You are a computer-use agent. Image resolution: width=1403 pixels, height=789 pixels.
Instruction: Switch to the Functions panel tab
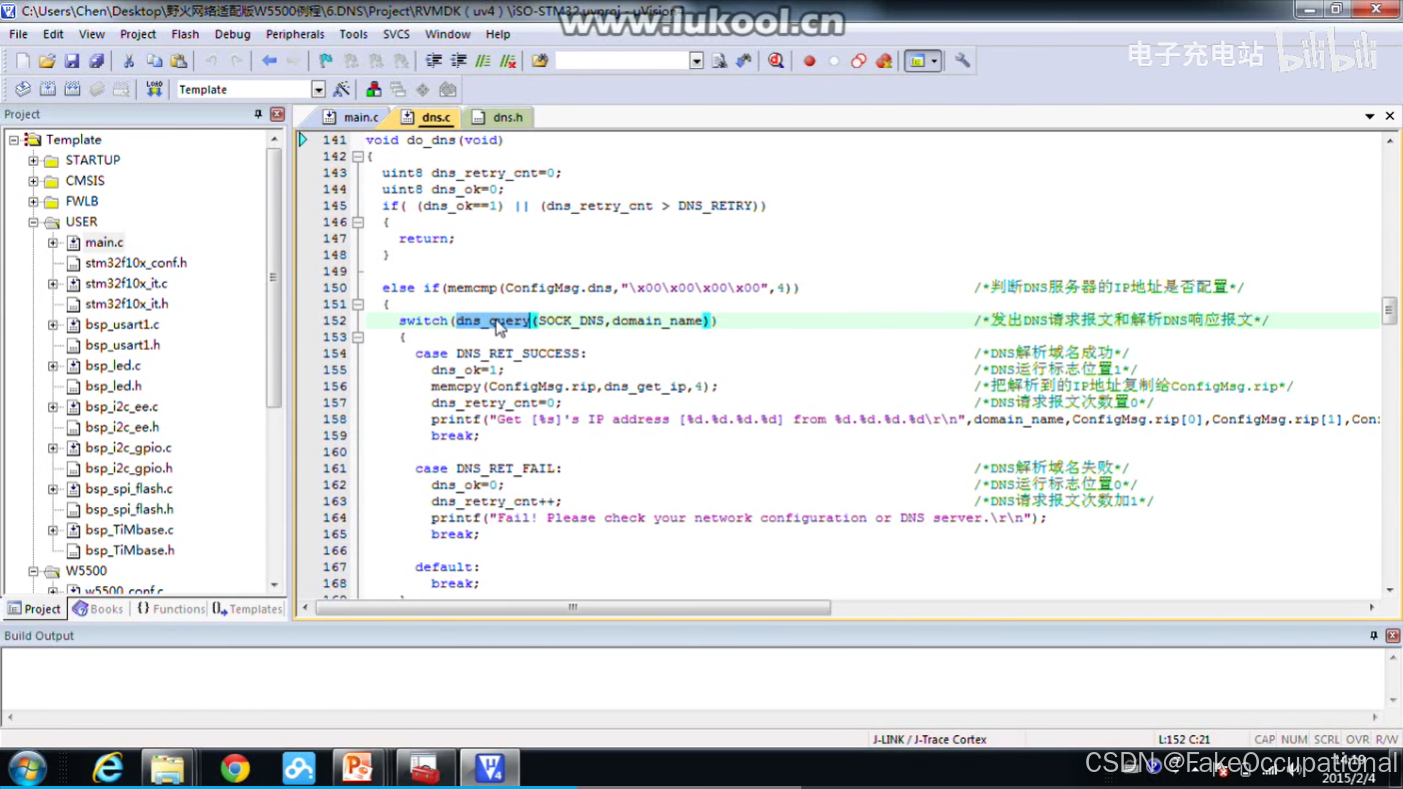[x=170, y=609]
